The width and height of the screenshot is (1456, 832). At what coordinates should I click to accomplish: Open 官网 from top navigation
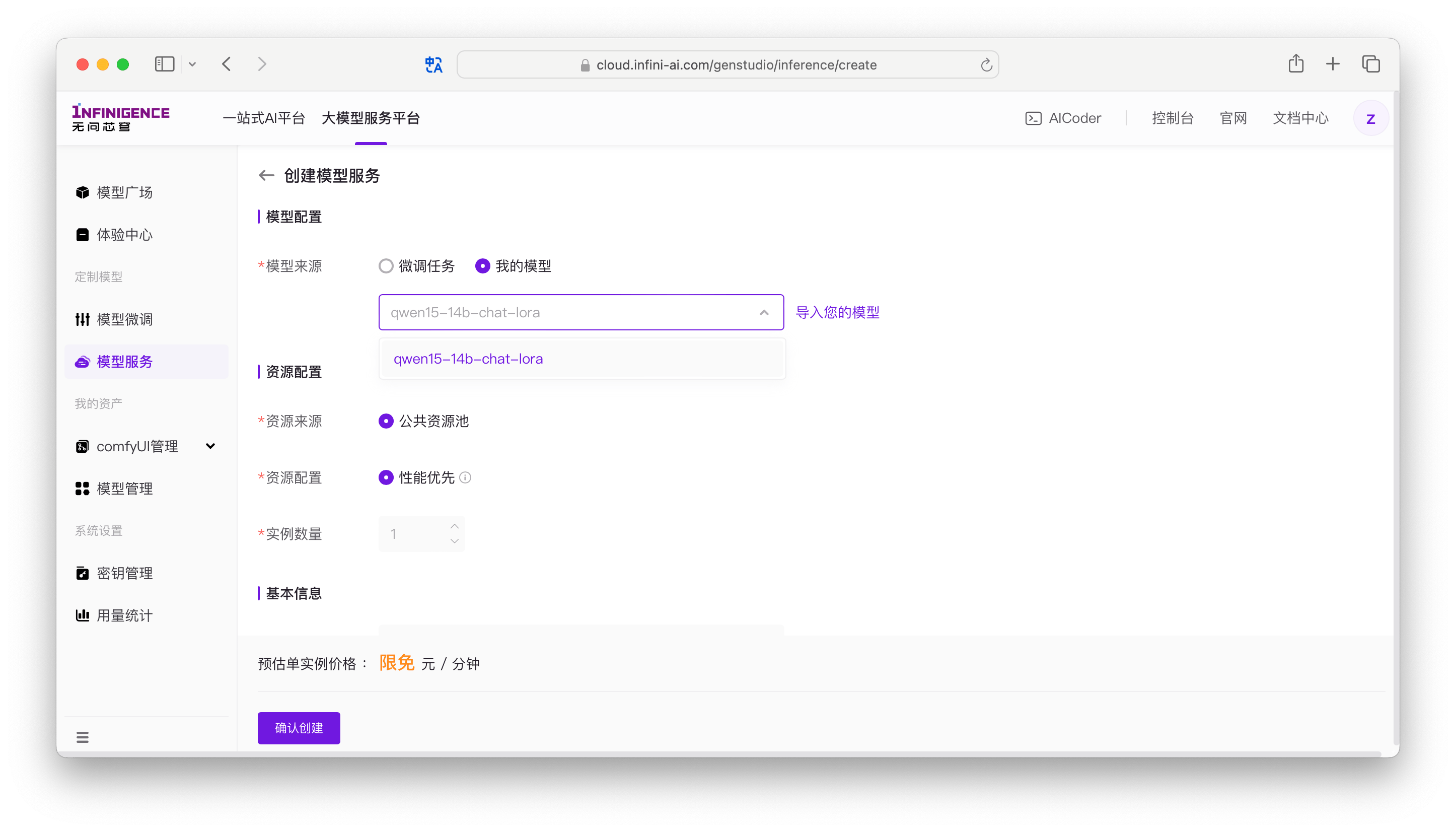tap(1232, 118)
